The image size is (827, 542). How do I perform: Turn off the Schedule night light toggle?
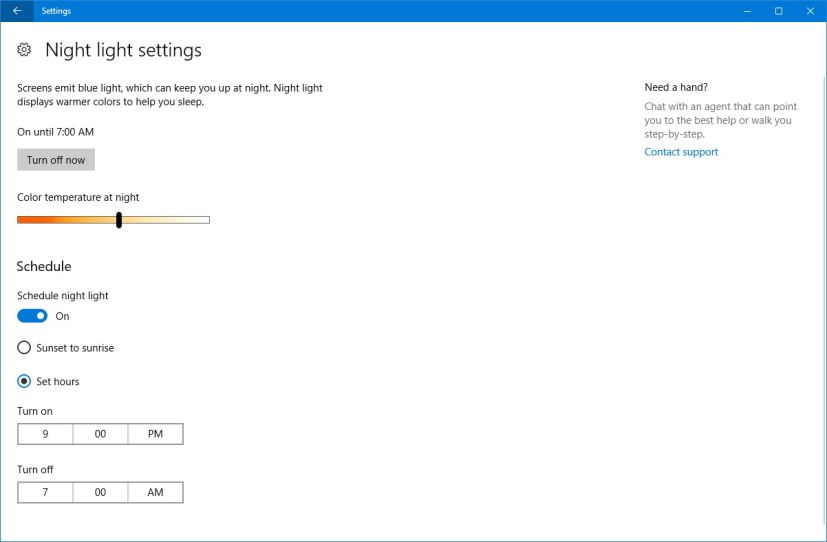(32, 316)
